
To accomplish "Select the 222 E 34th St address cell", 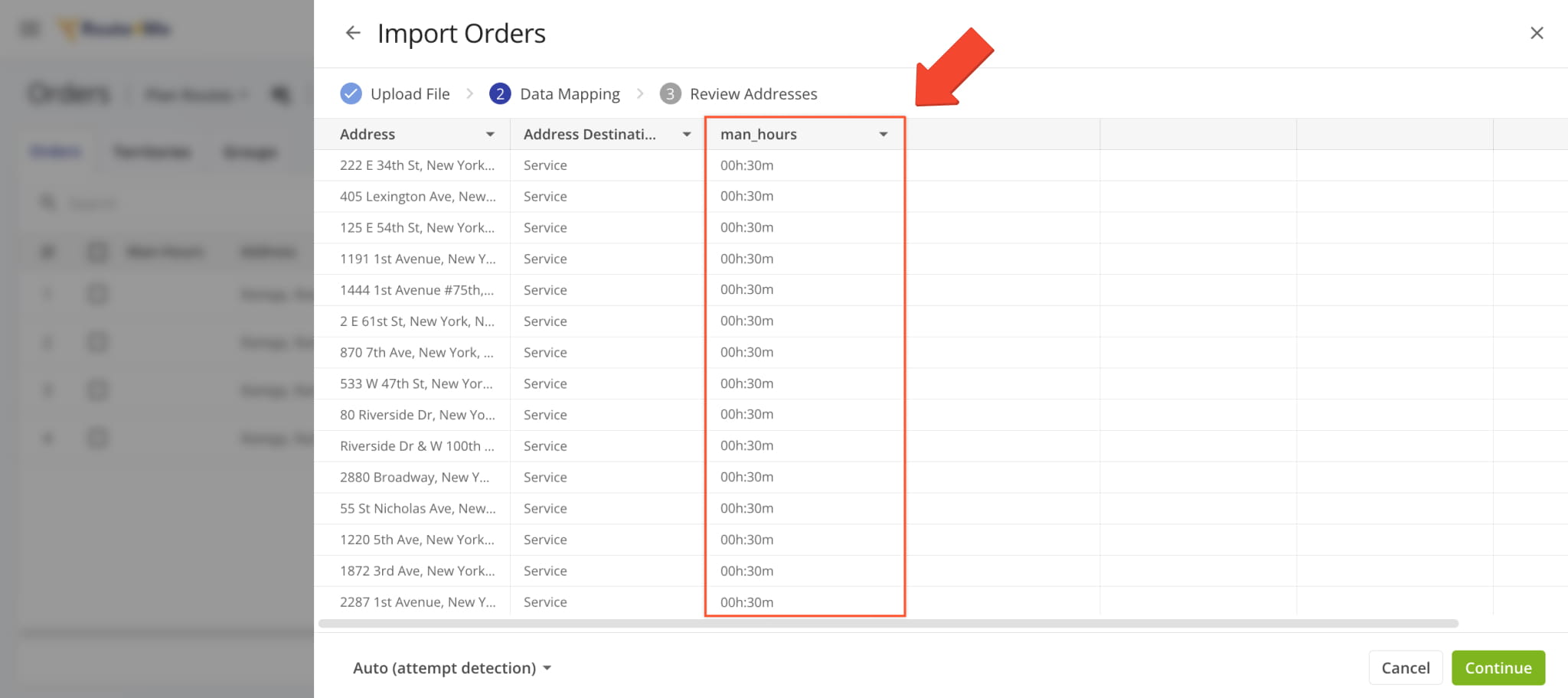I will pyautogui.click(x=416, y=165).
